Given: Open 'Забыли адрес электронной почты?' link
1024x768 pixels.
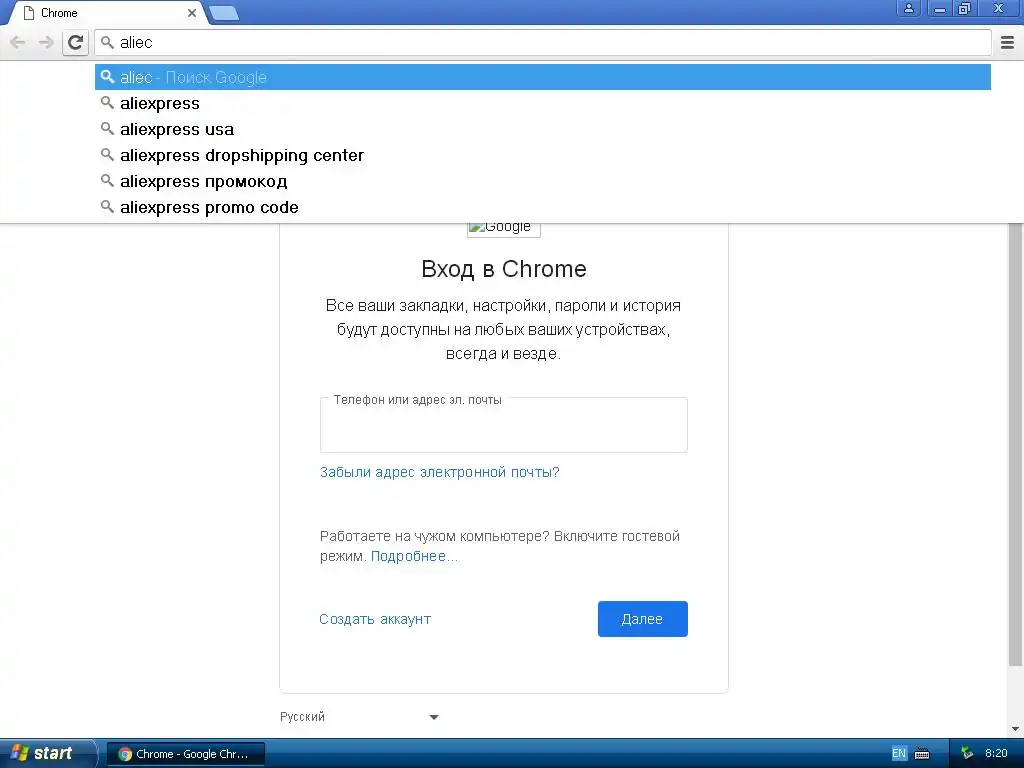Looking at the screenshot, I should point(440,472).
